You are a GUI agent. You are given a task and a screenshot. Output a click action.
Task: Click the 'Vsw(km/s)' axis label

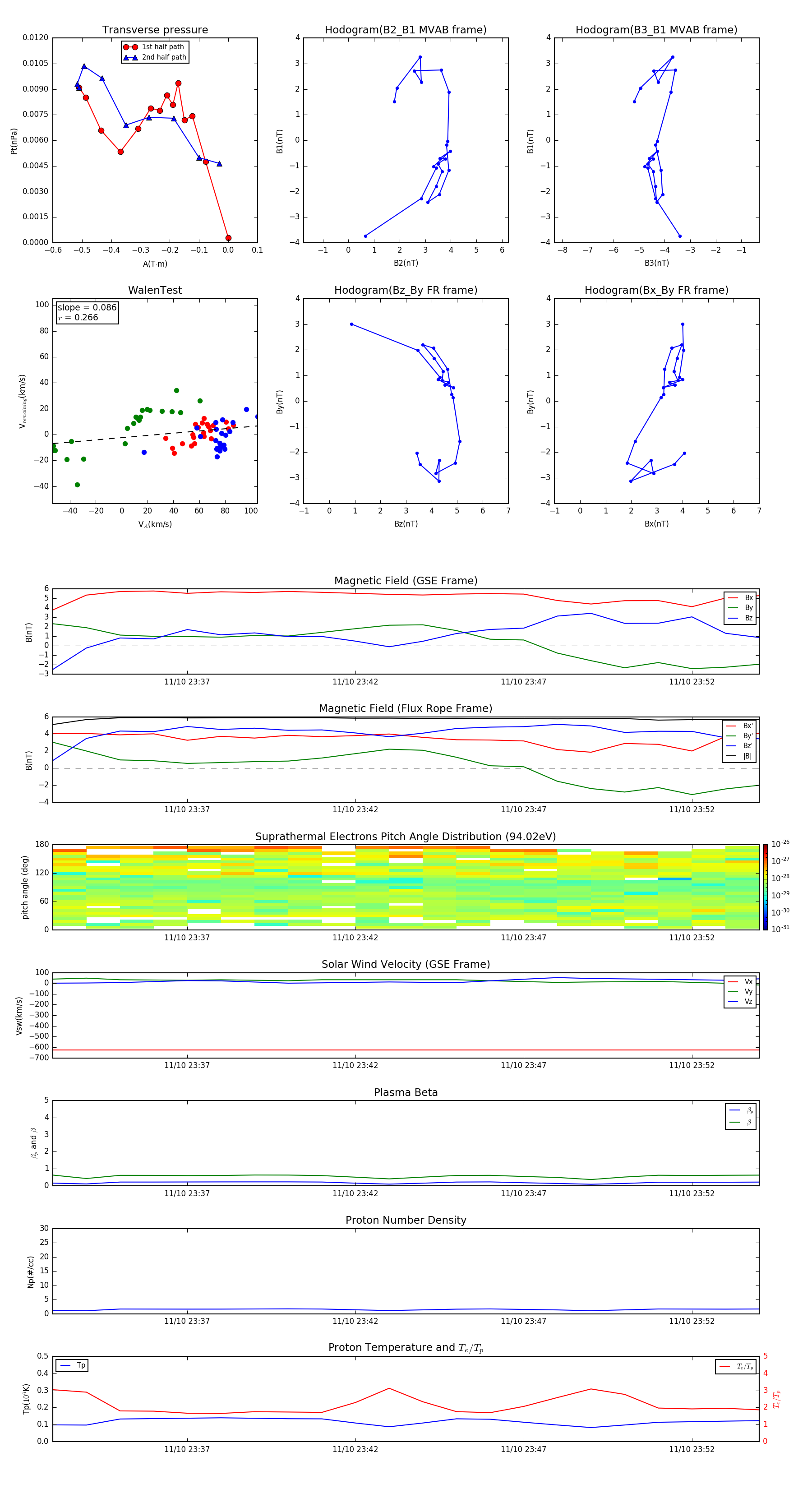click(x=18, y=1015)
